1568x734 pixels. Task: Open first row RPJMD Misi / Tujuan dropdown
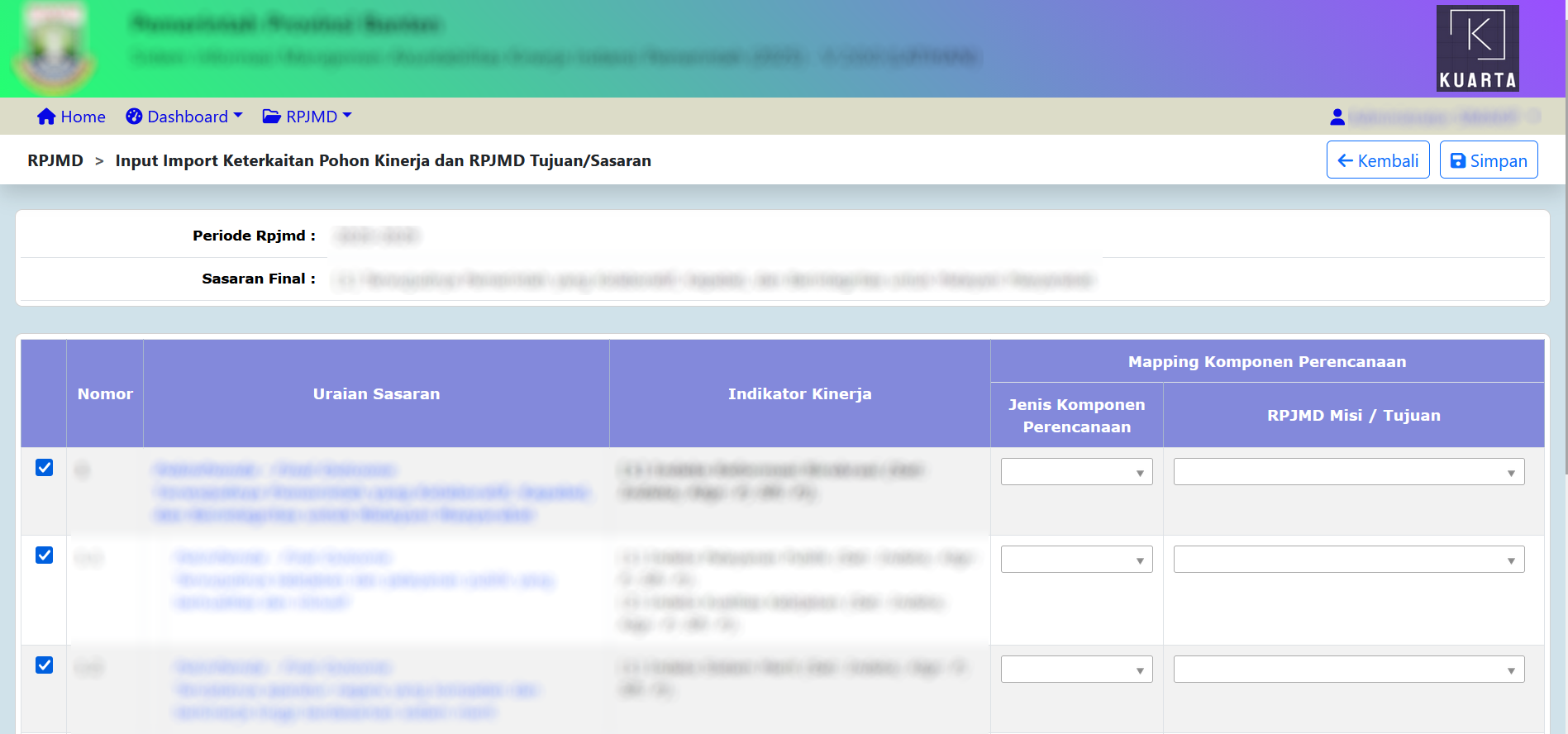pyautogui.click(x=1348, y=472)
